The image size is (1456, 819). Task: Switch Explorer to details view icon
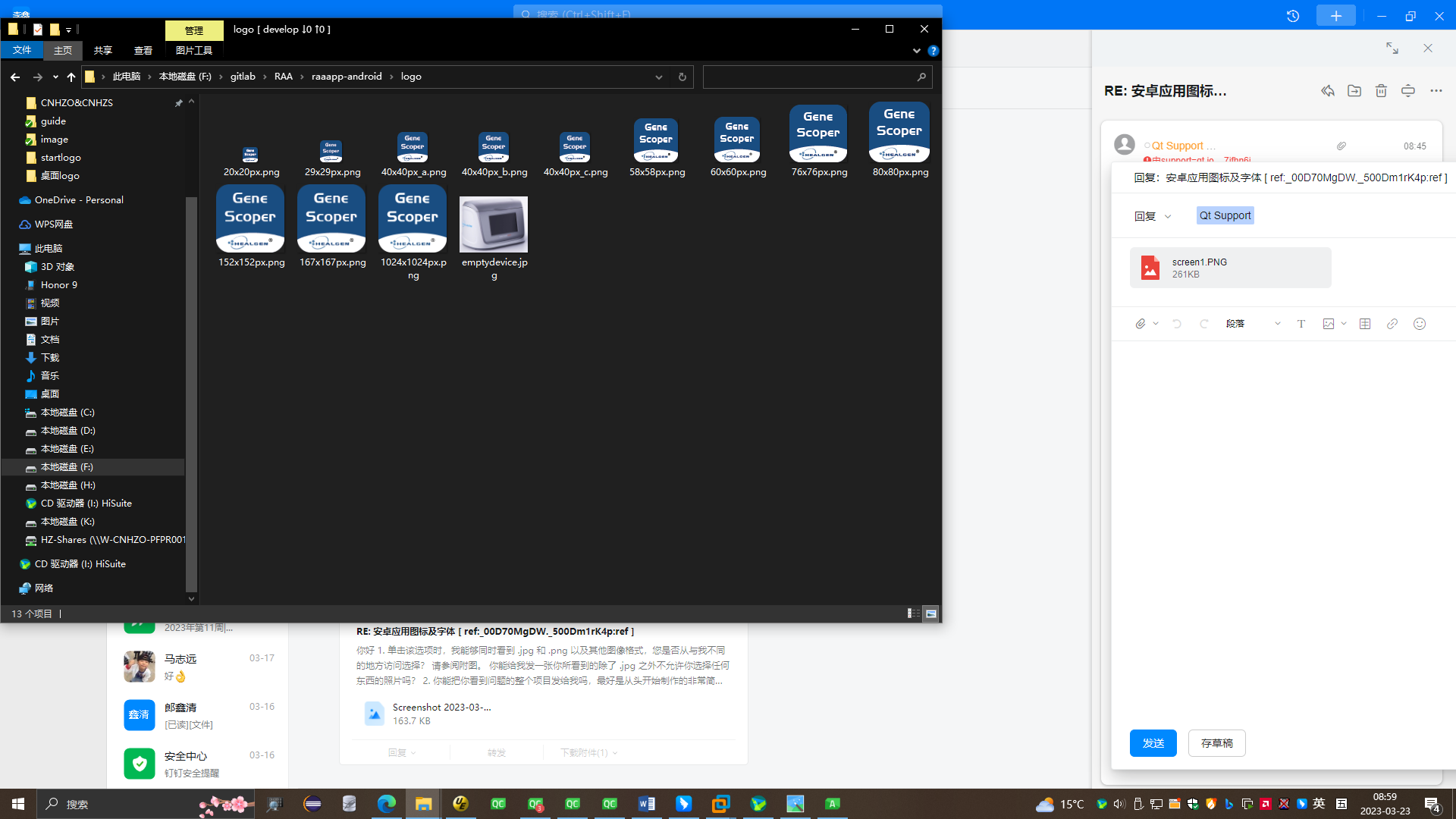[x=913, y=613]
